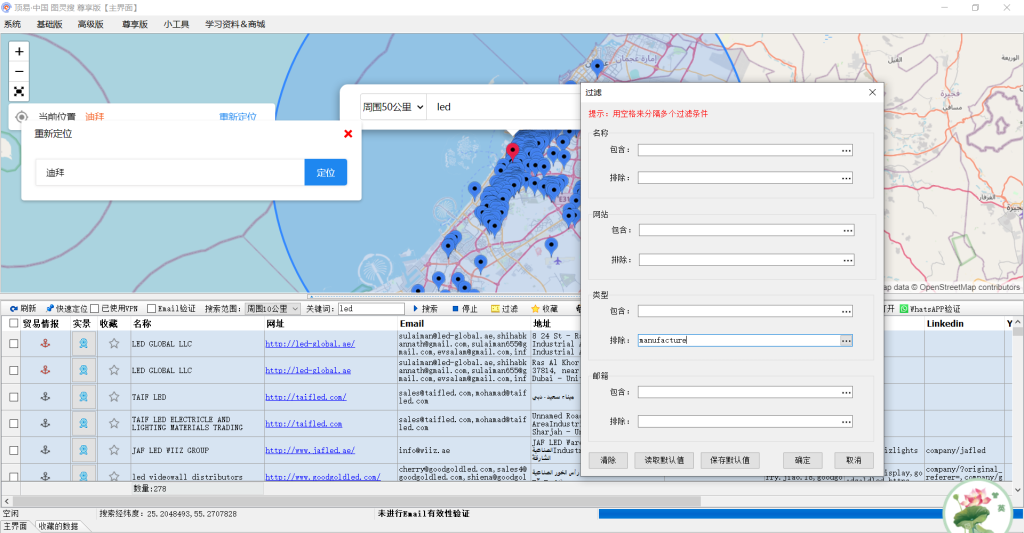Click the 确定 button in filter dialog
Viewport: 1024px width, 533px height.
click(802, 461)
